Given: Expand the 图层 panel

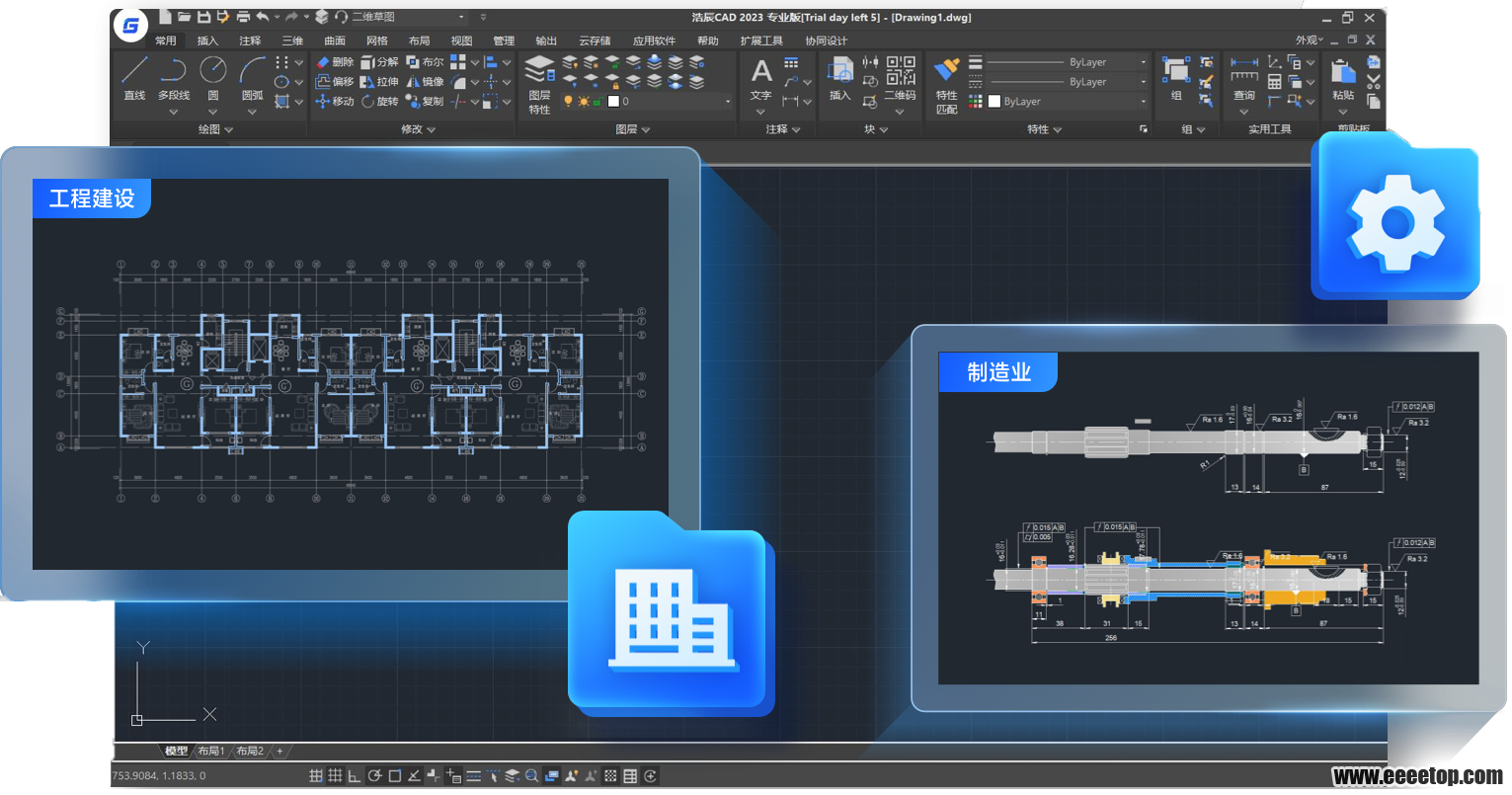Looking at the screenshot, I should click(x=633, y=129).
